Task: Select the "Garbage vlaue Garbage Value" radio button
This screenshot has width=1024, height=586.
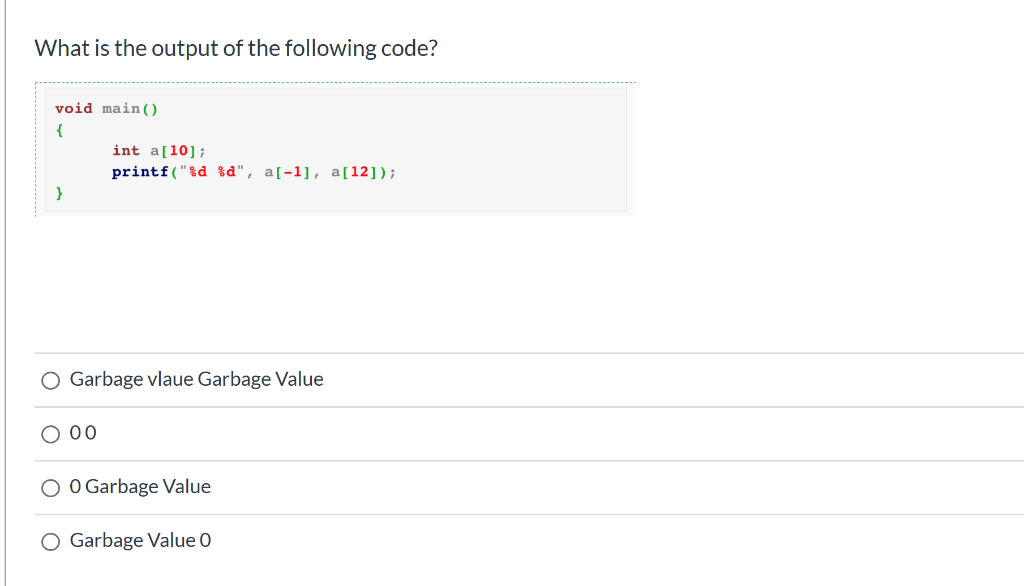Action: 50,380
